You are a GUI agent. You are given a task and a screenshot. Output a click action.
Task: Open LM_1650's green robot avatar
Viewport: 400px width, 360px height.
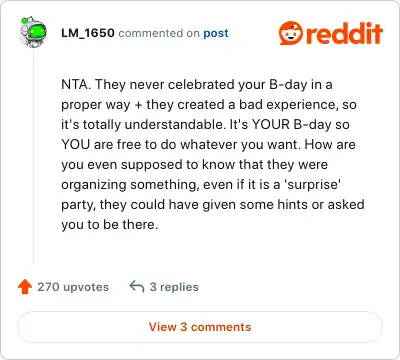[x=33, y=32]
